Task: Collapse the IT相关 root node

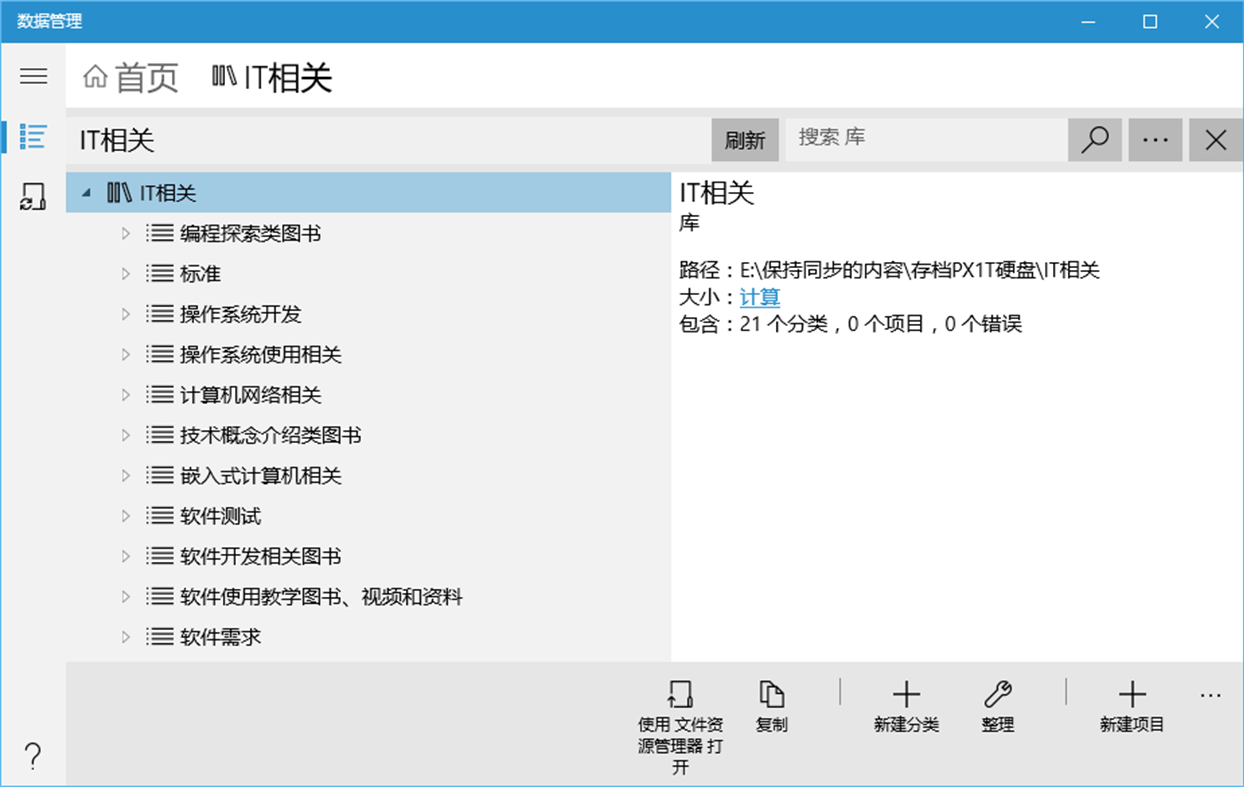Action: (86, 191)
